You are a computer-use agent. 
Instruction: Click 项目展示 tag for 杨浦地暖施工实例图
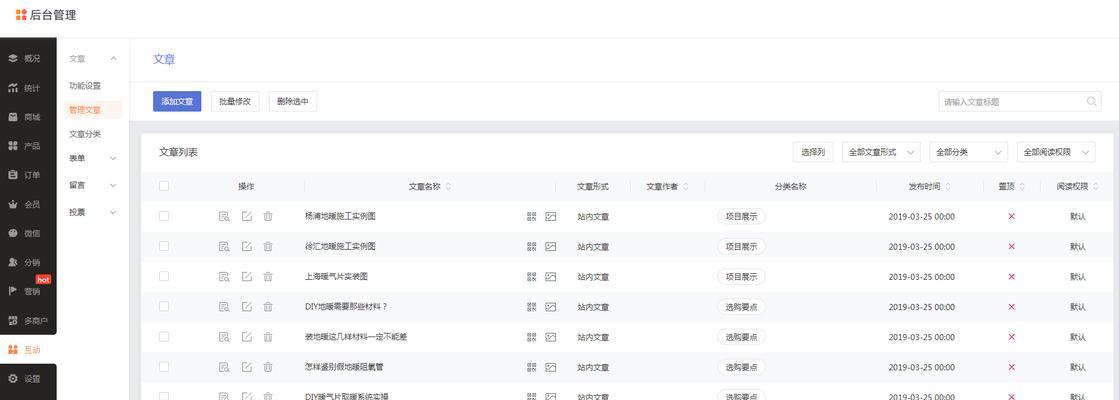click(741, 216)
